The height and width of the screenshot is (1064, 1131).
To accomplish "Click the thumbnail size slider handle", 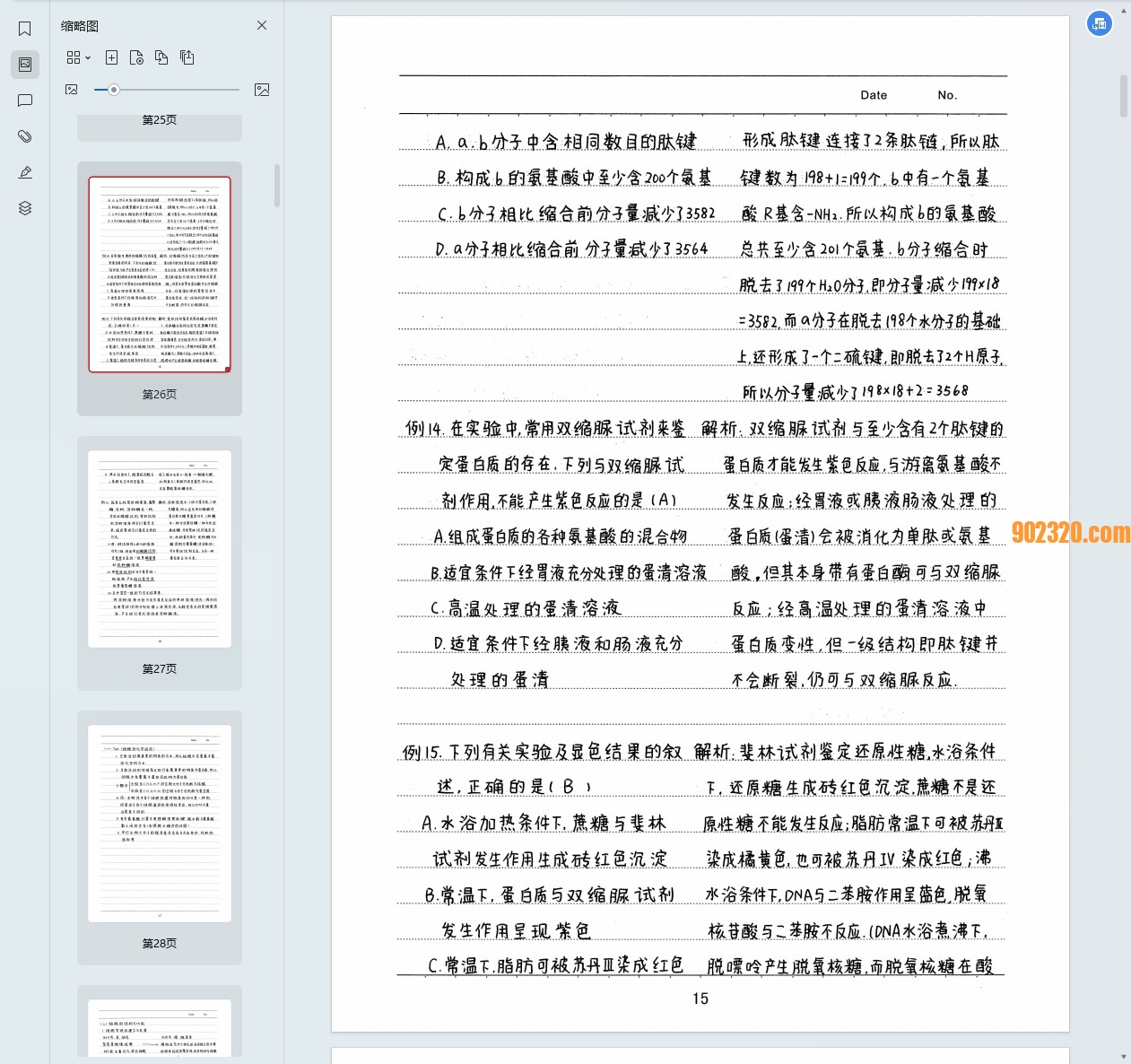I will (x=114, y=90).
